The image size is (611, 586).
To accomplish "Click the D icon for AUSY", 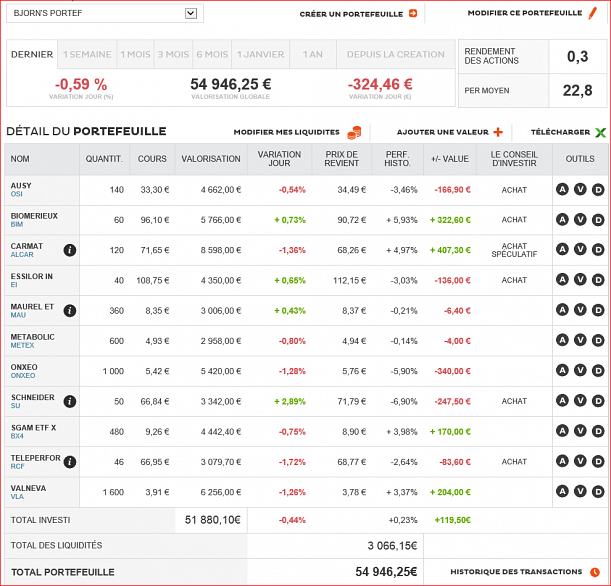I will 598,189.
